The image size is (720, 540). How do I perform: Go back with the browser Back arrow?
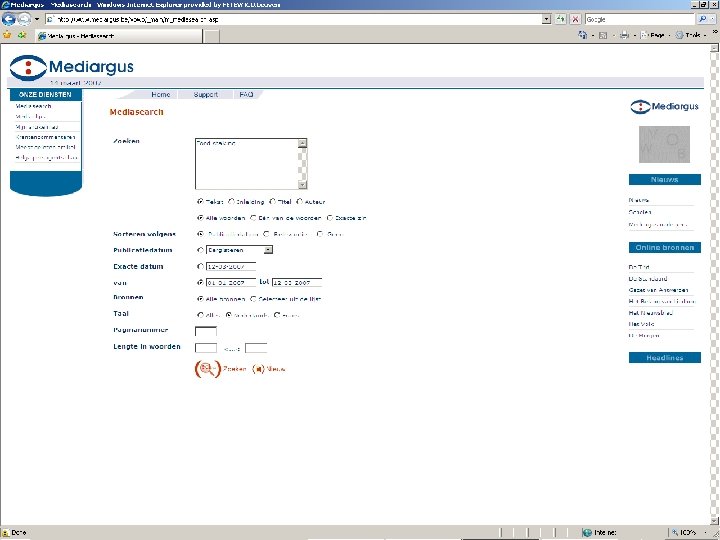point(8,19)
